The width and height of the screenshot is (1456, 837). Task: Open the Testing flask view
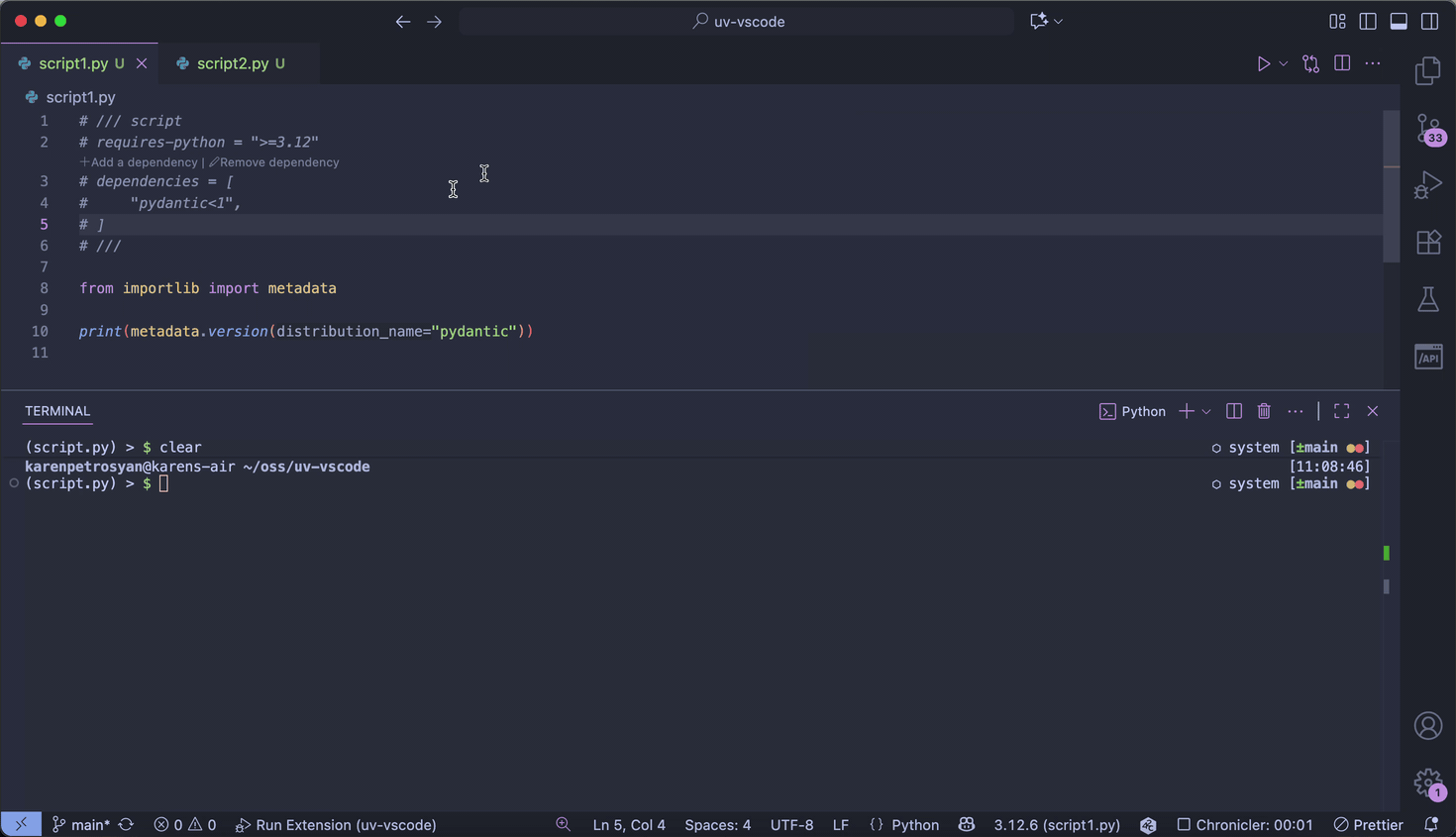coord(1428,299)
